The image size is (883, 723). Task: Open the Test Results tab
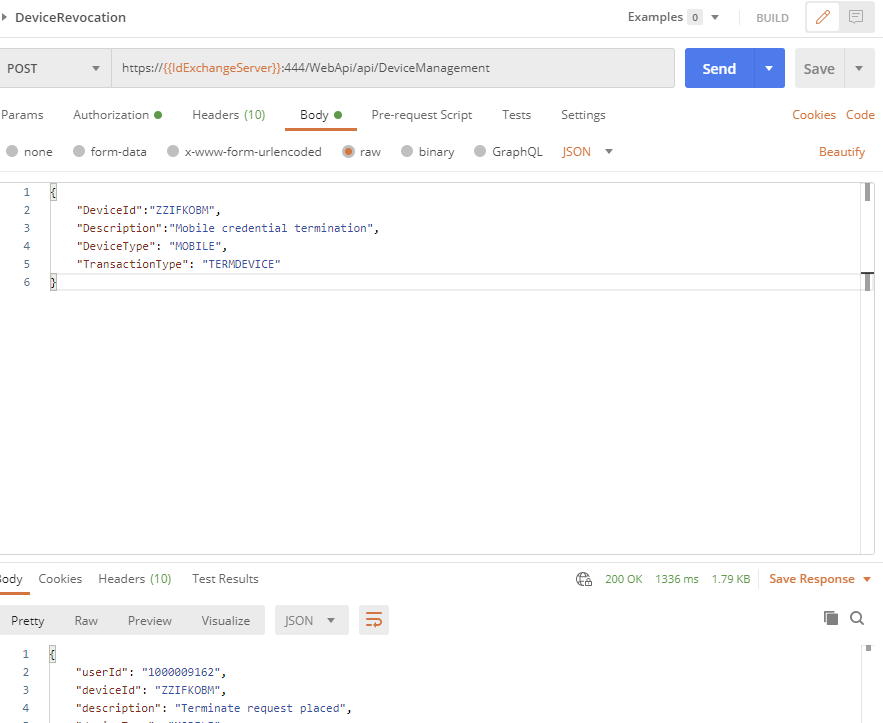[225, 579]
